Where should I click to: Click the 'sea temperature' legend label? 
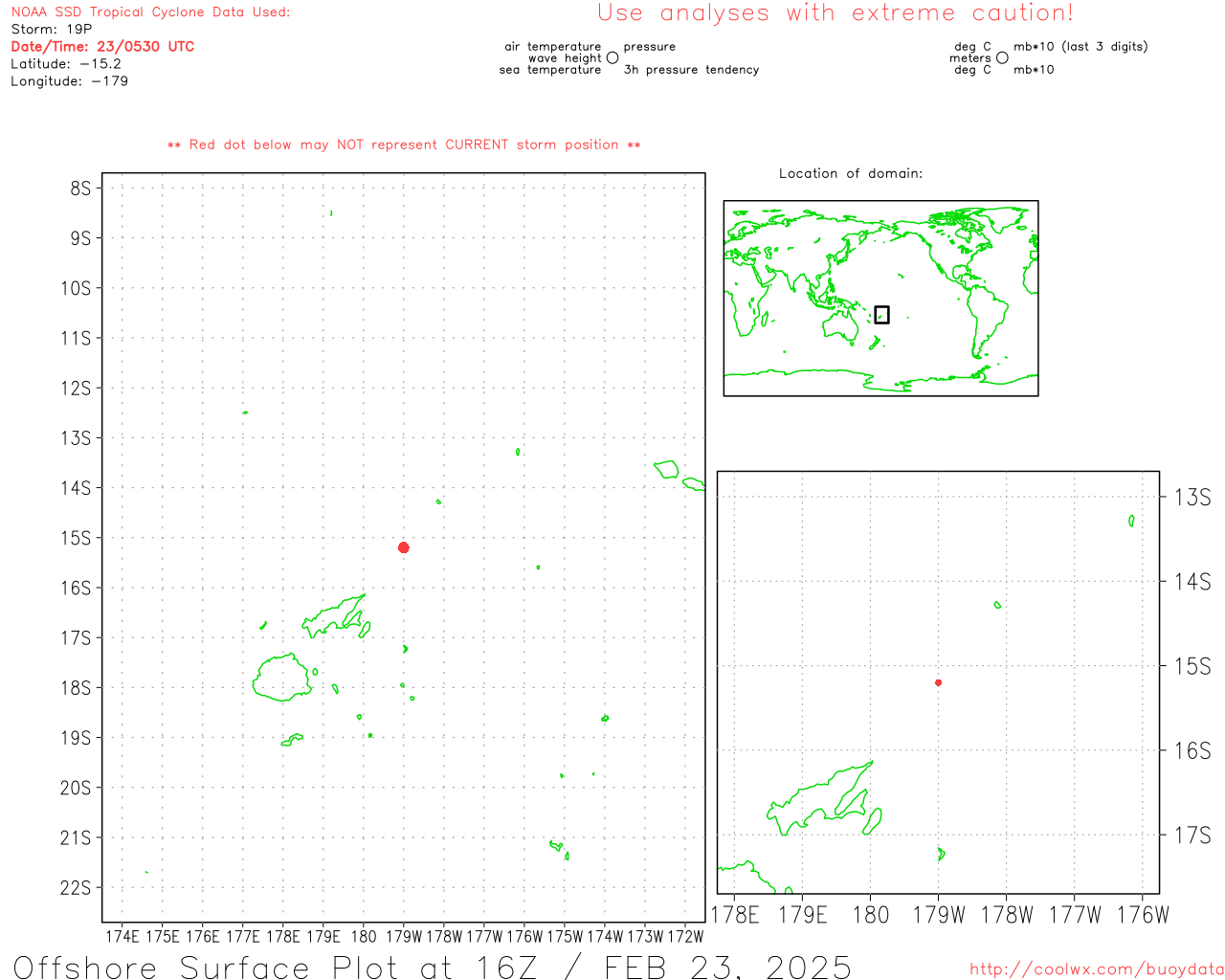click(550, 70)
